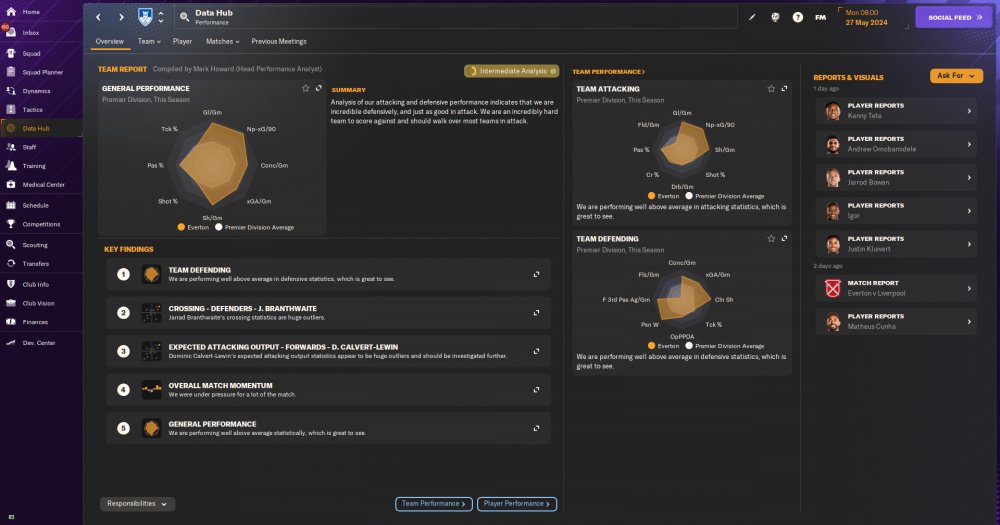Screen dimensions: 1000x525
Task: Open the help question mark icon
Action: click(x=797, y=17)
